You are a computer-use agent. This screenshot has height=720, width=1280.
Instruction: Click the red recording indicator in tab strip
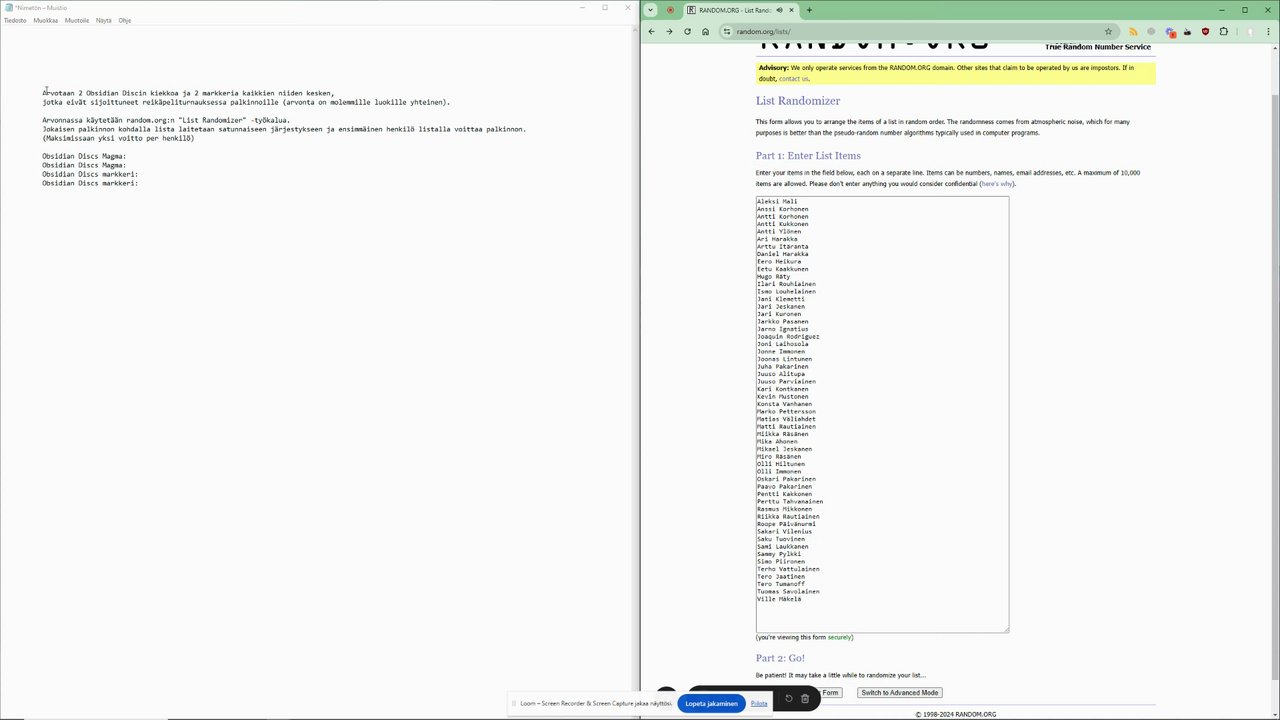pyautogui.click(x=670, y=10)
